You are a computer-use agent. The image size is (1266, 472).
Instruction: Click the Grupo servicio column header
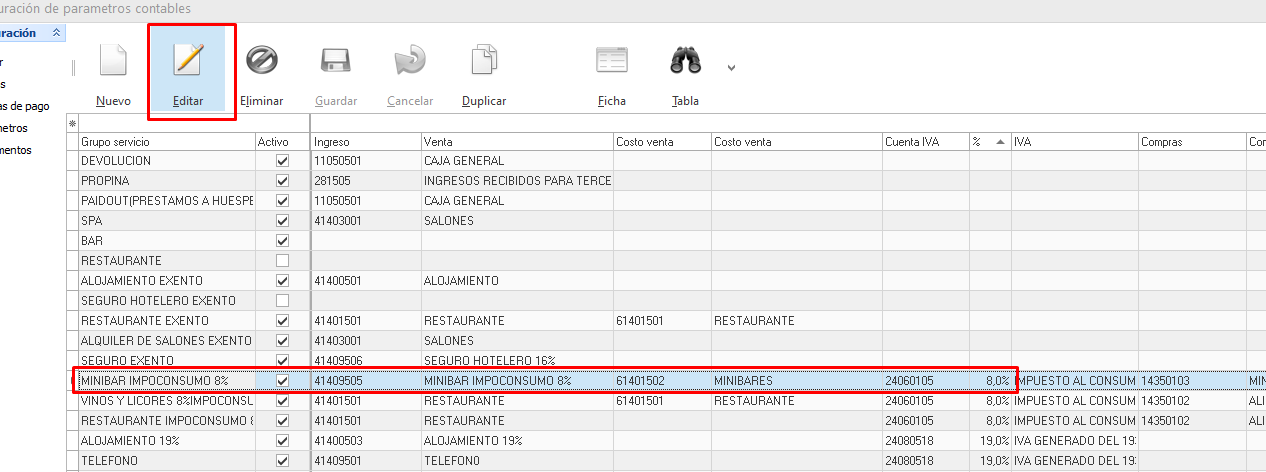tap(166, 142)
